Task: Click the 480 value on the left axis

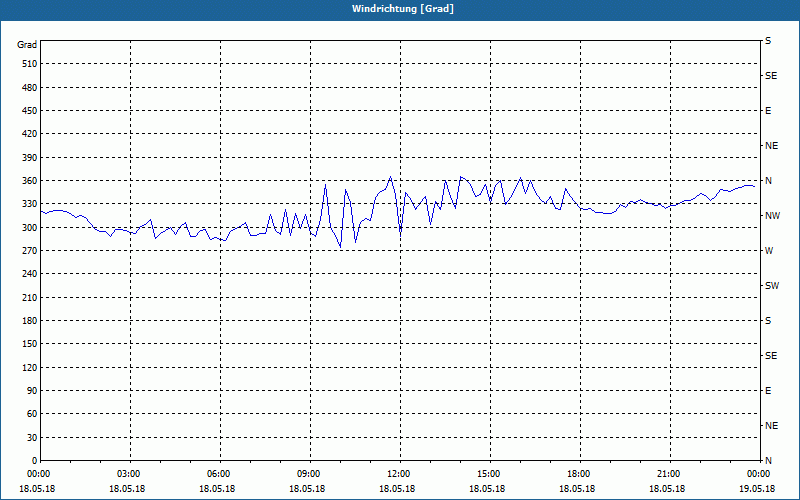Action: click(x=30, y=87)
